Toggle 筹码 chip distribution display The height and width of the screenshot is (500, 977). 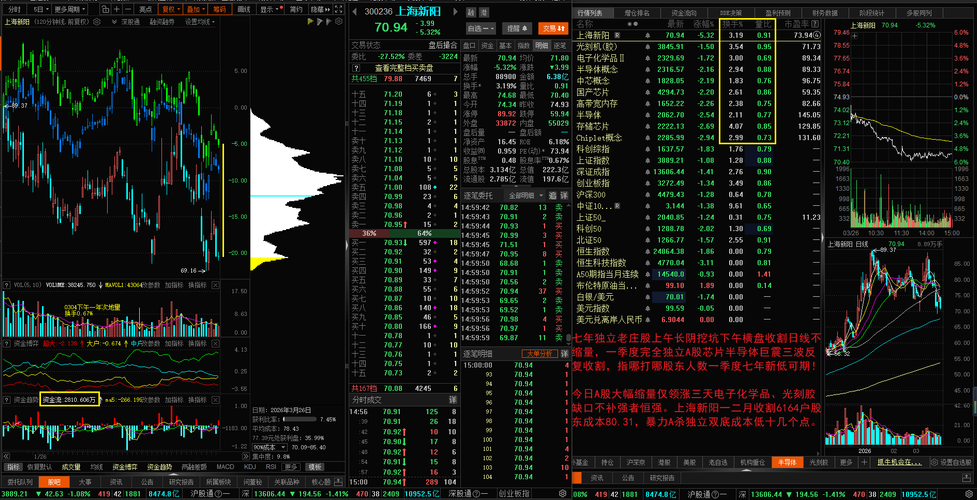[x=219, y=9]
